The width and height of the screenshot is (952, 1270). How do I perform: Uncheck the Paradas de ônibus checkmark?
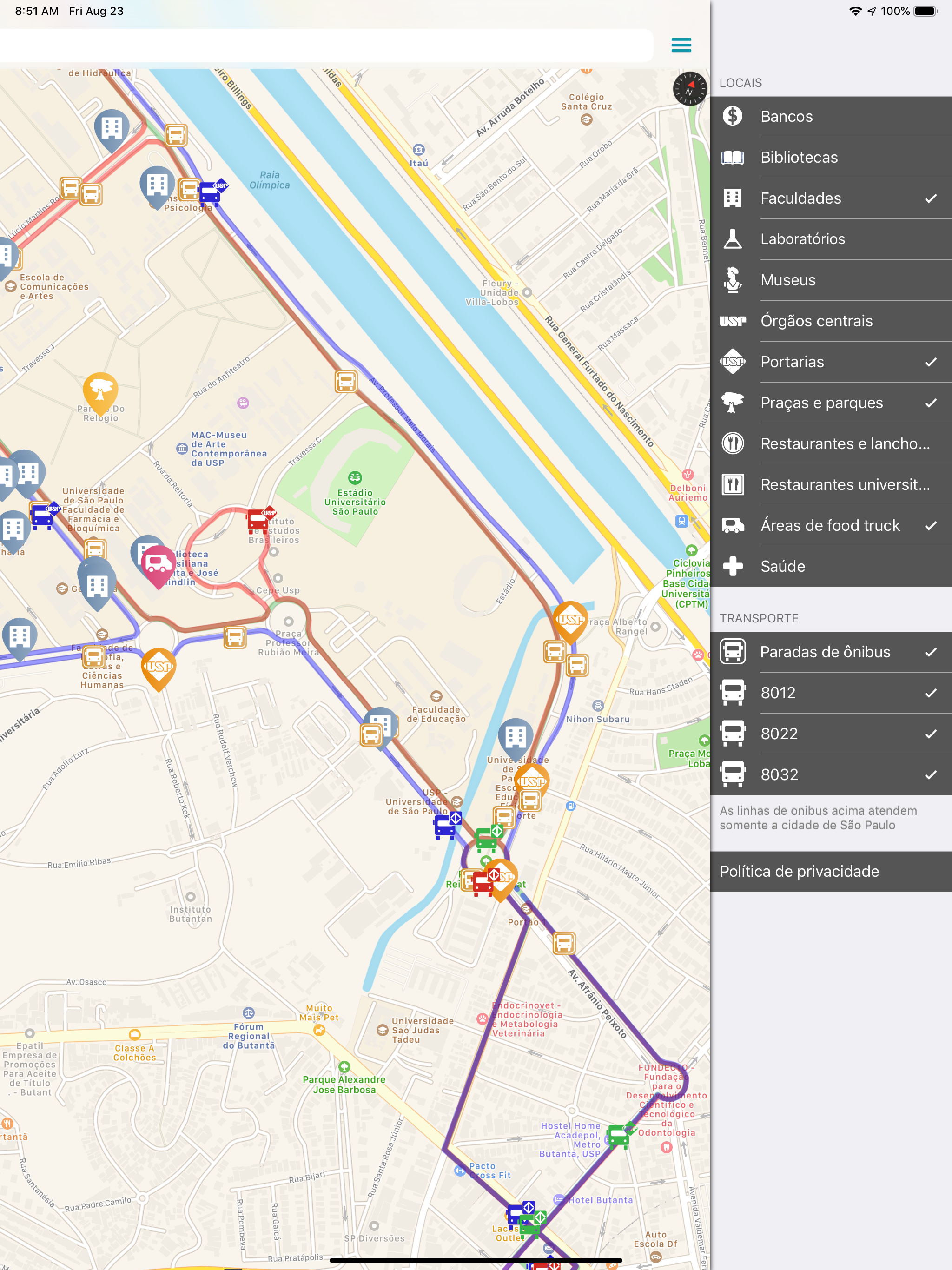click(931, 652)
